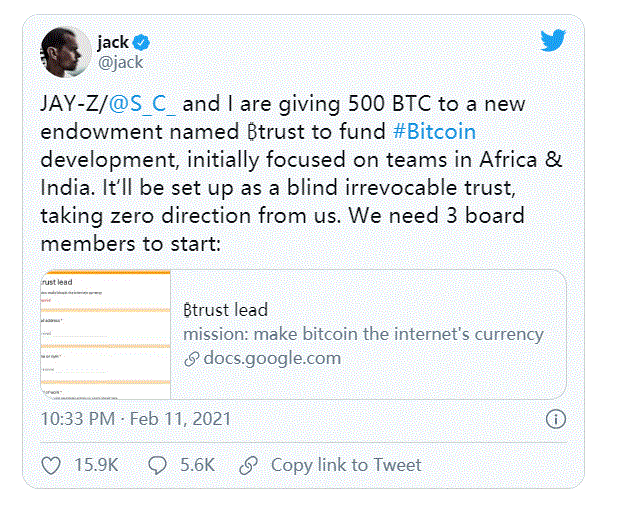
Task: Click the 15.9K likes count
Action: [96, 465]
